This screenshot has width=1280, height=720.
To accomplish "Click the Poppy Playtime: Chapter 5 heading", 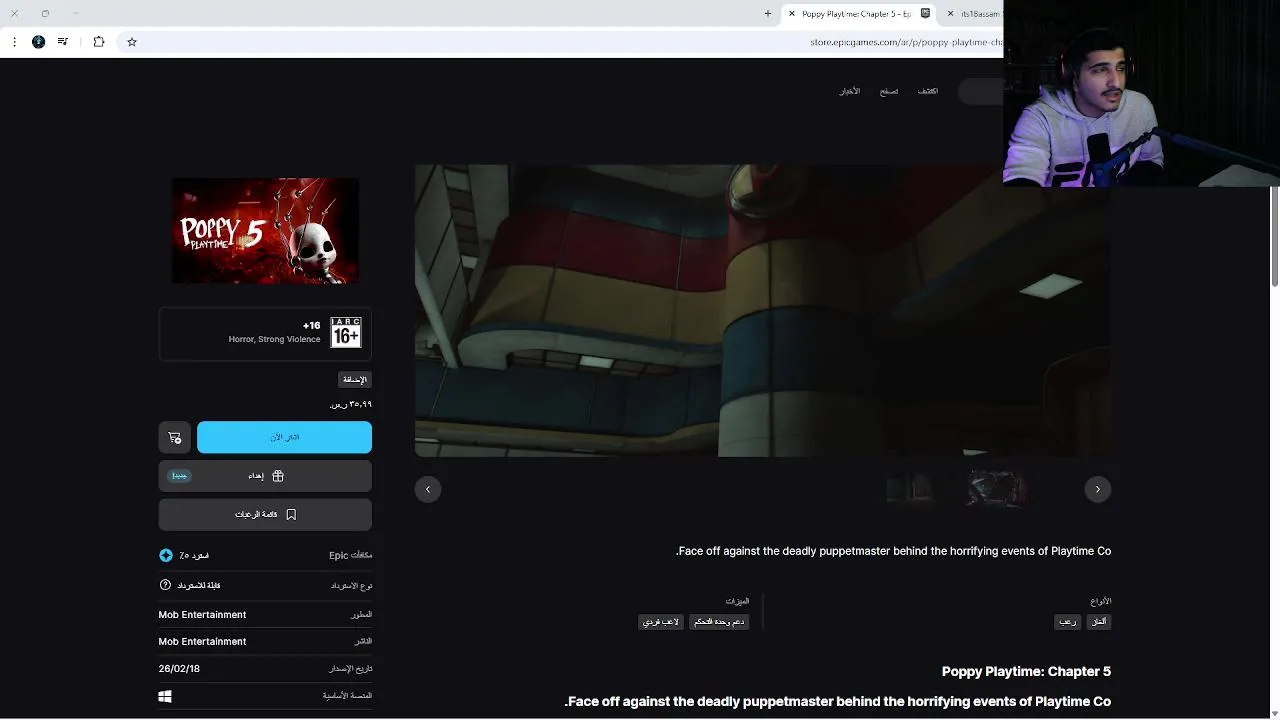I will point(1026,671).
